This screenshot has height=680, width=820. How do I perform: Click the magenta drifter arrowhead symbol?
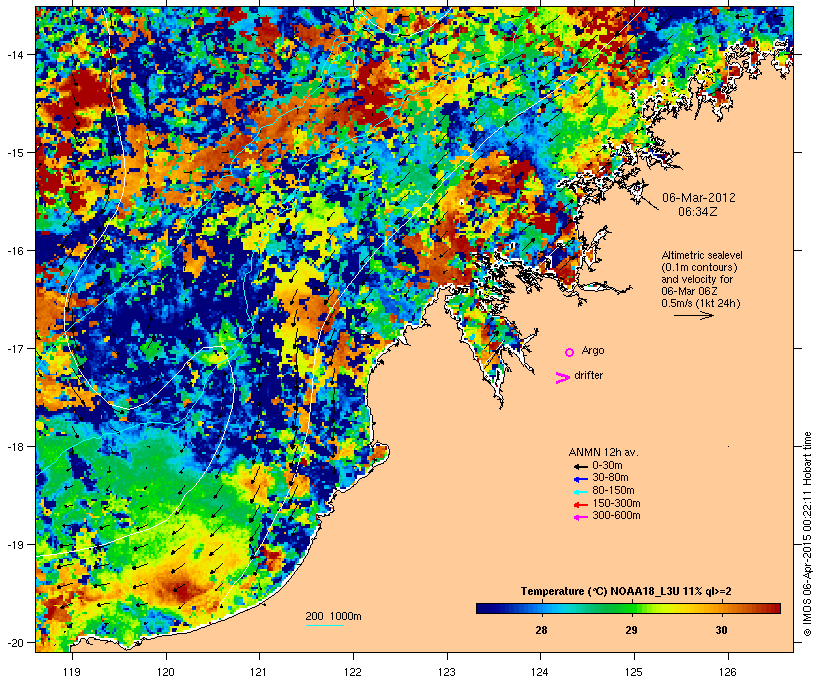[x=563, y=378]
